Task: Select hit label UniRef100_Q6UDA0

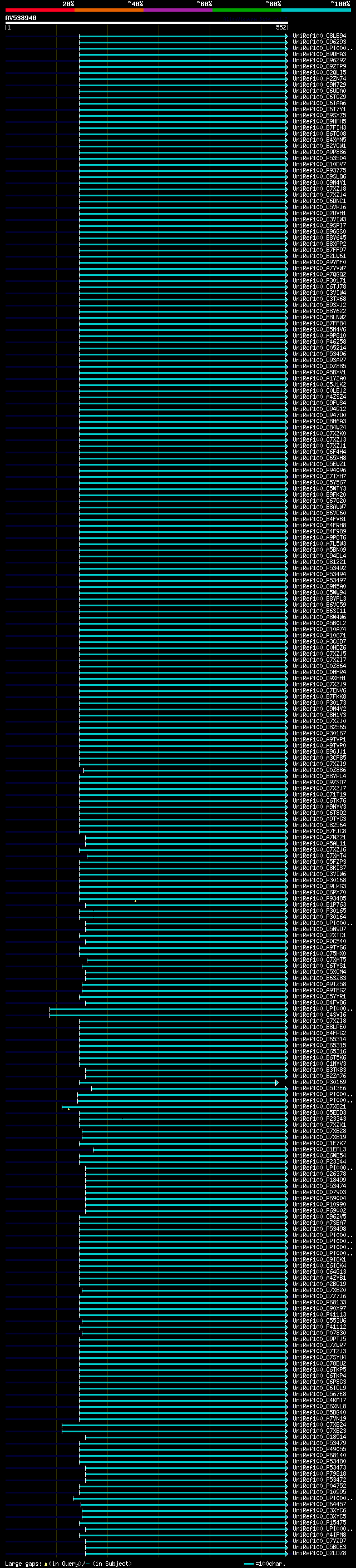Action: click(x=319, y=91)
